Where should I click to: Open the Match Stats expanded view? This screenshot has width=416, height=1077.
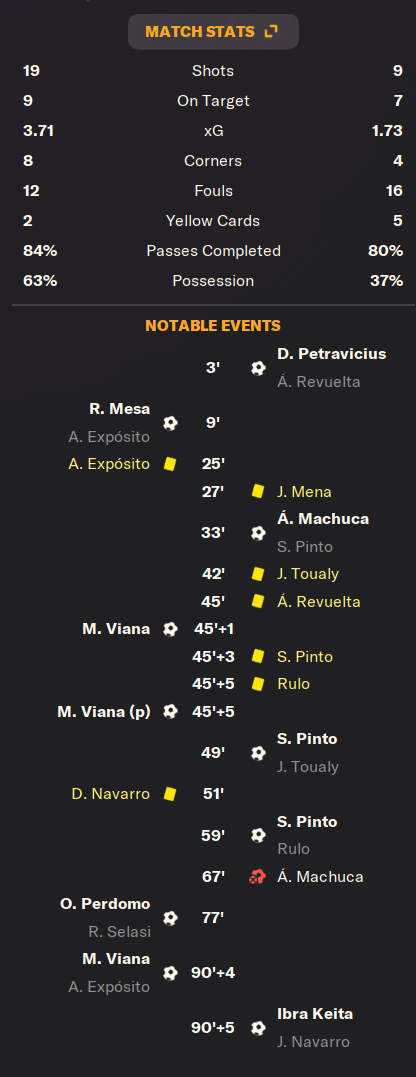[213, 32]
